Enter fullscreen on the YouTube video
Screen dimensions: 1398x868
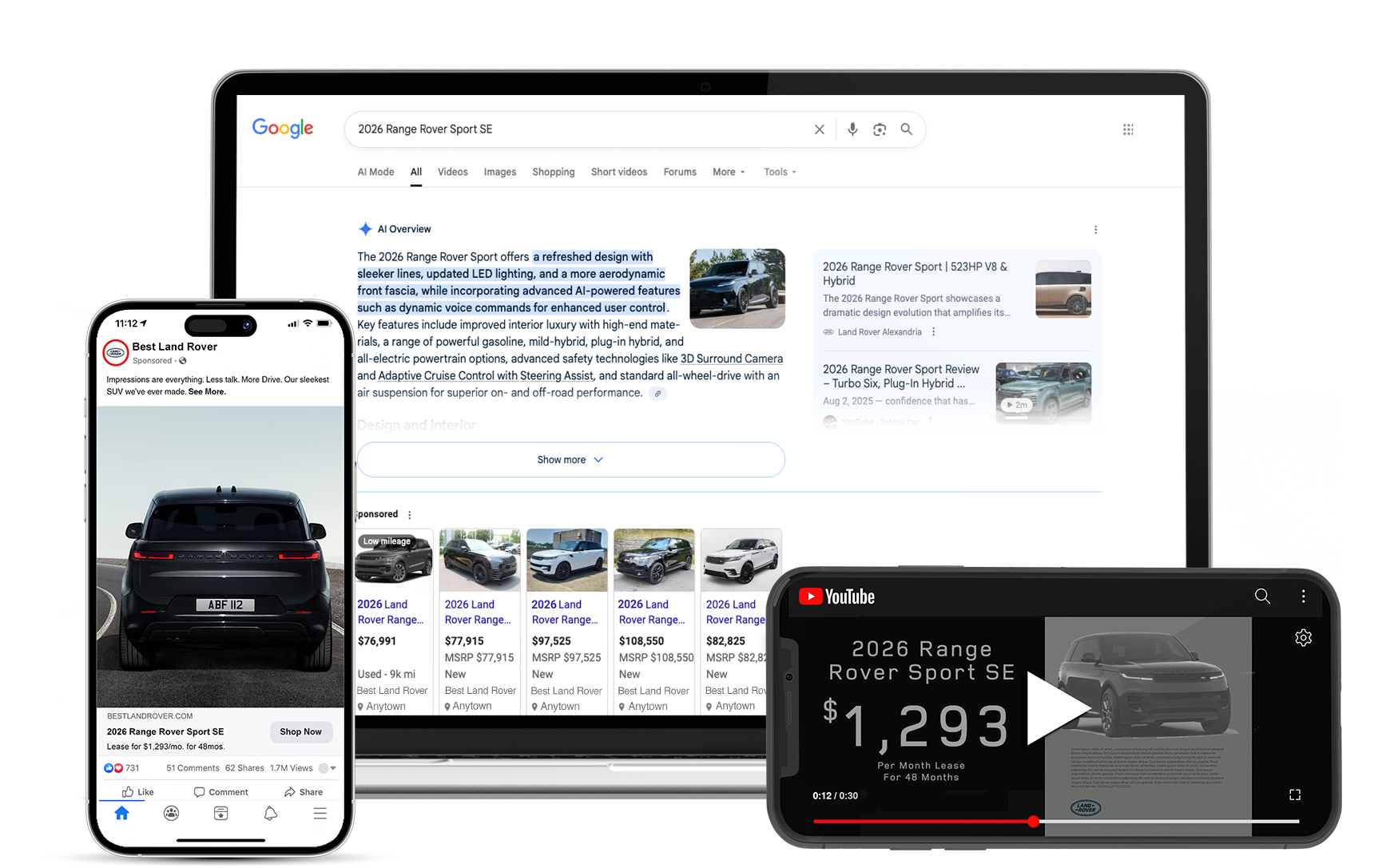(x=1295, y=795)
